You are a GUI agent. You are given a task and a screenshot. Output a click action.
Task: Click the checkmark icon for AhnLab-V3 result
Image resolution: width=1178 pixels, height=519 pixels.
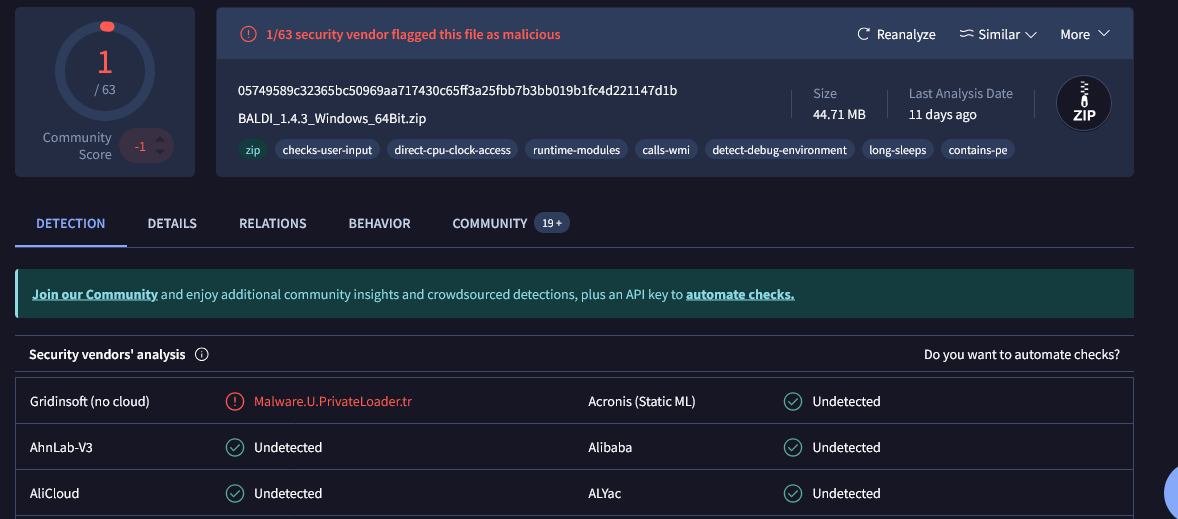(x=235, y=448)
